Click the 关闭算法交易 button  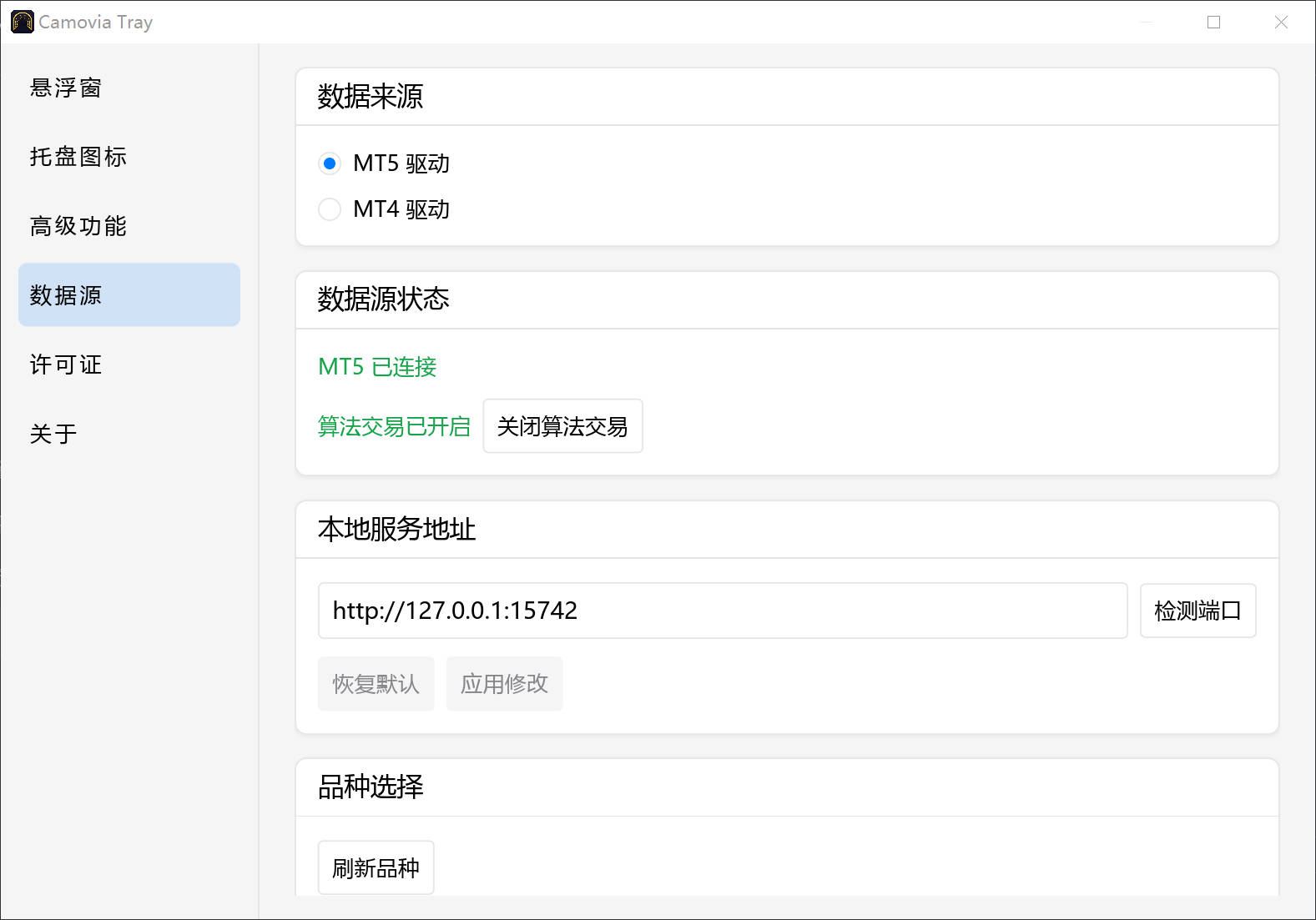(562, 426)
